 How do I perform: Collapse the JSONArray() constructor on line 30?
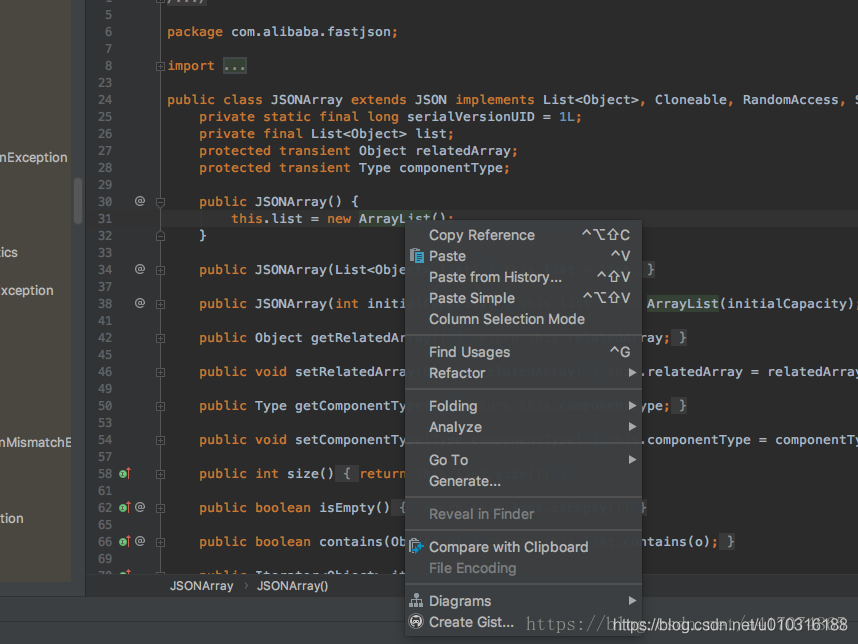pyautogui.click(x=160, y=202)
